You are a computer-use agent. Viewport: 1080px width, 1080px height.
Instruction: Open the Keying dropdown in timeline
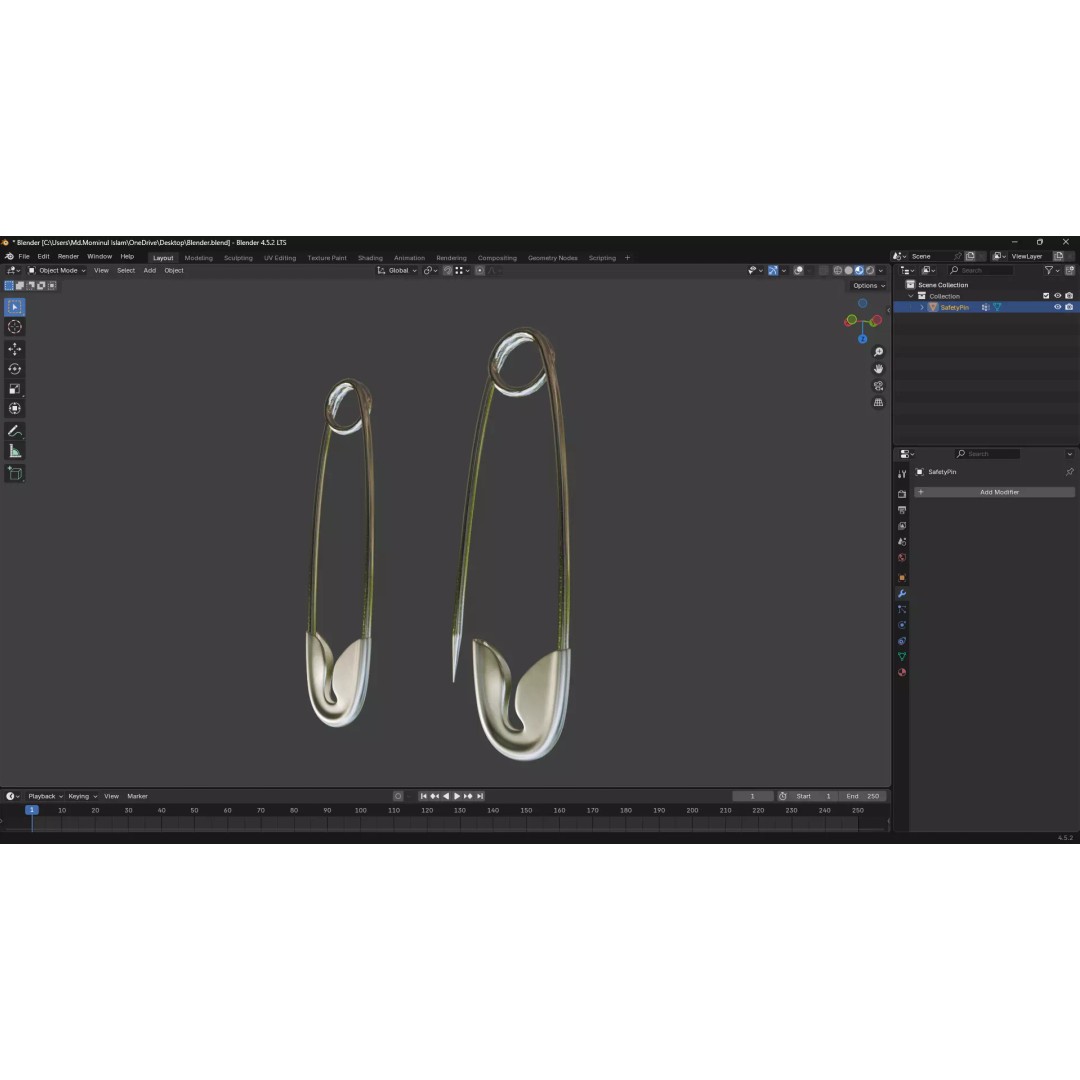[83, 796]
